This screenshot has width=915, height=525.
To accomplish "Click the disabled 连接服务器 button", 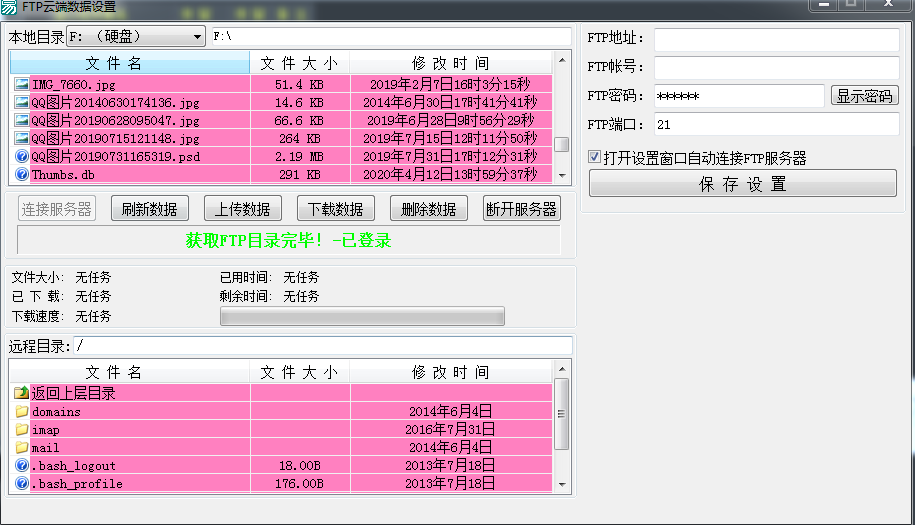I will click(57, 209).
